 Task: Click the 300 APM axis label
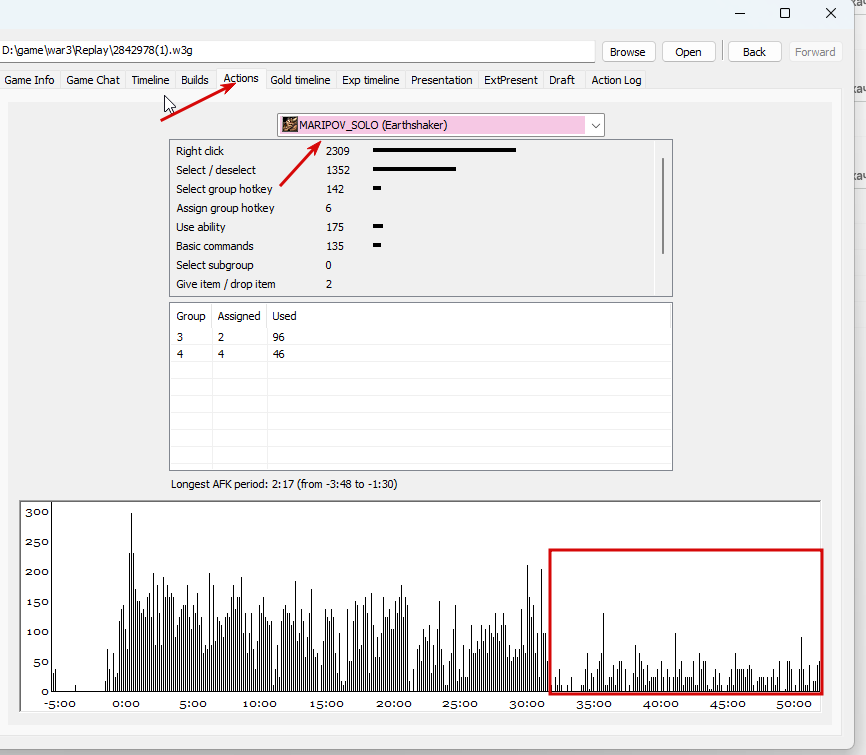pos(37,512)
